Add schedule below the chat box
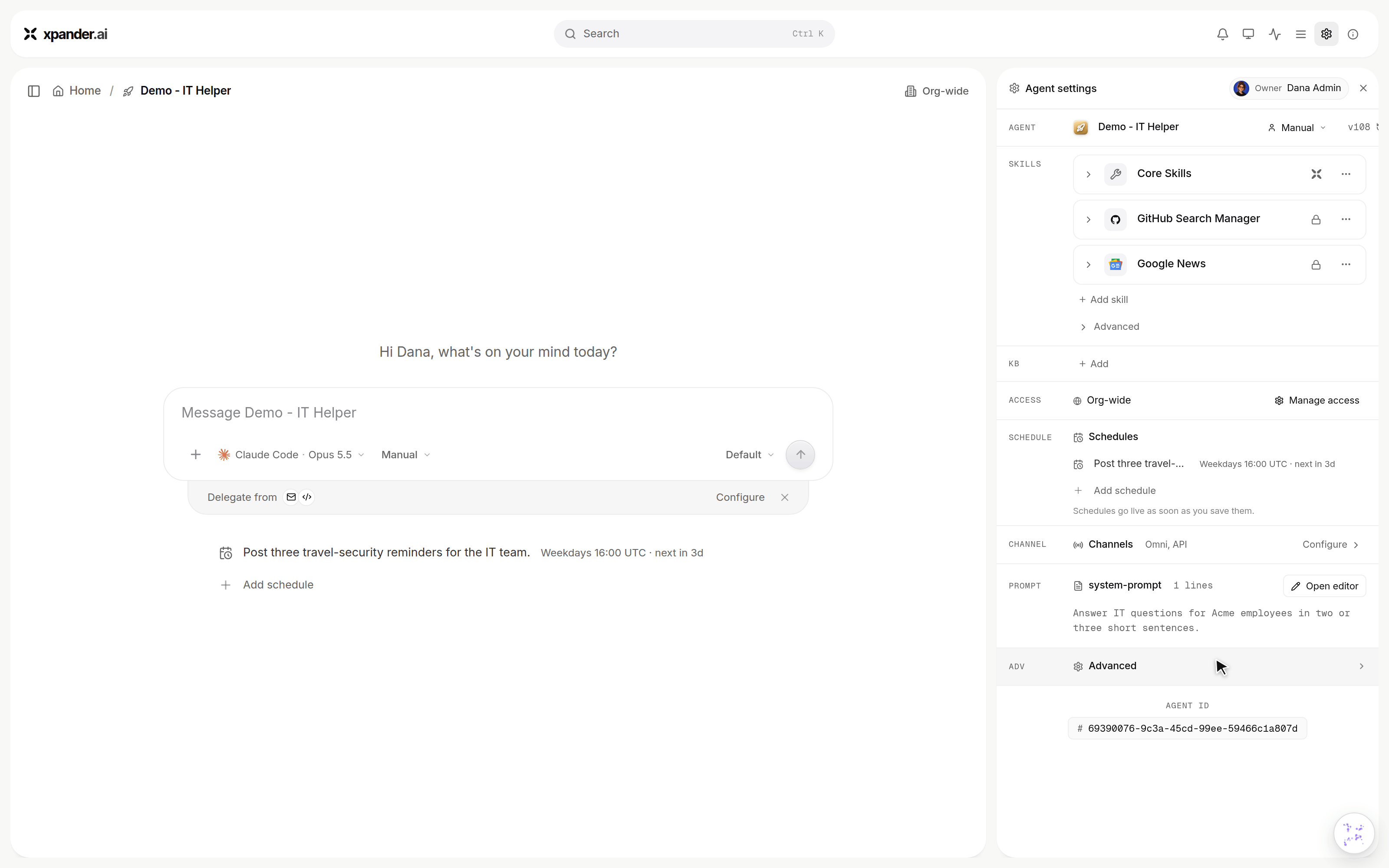 click(x=267, y=585)
